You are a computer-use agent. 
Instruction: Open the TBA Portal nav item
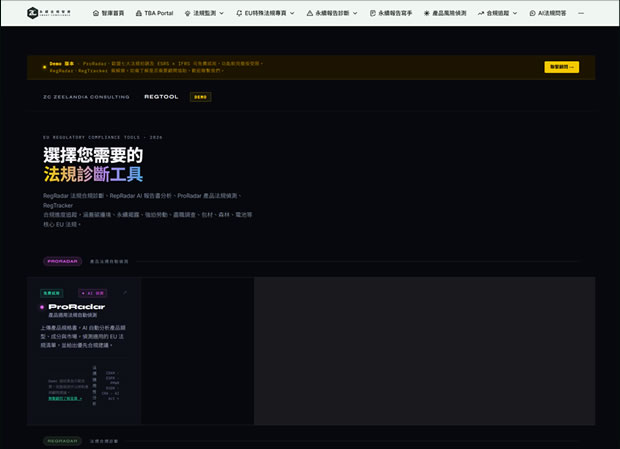(155, 13)
